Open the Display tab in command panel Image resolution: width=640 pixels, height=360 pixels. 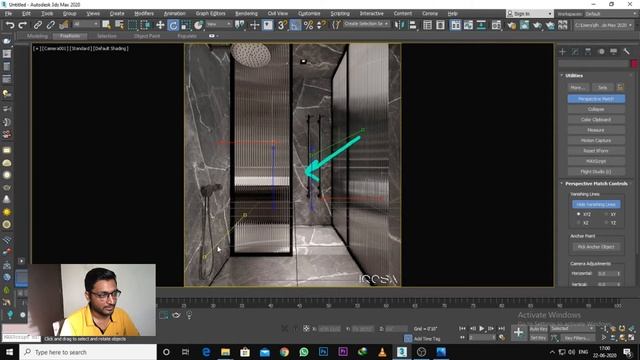(614, 51)
